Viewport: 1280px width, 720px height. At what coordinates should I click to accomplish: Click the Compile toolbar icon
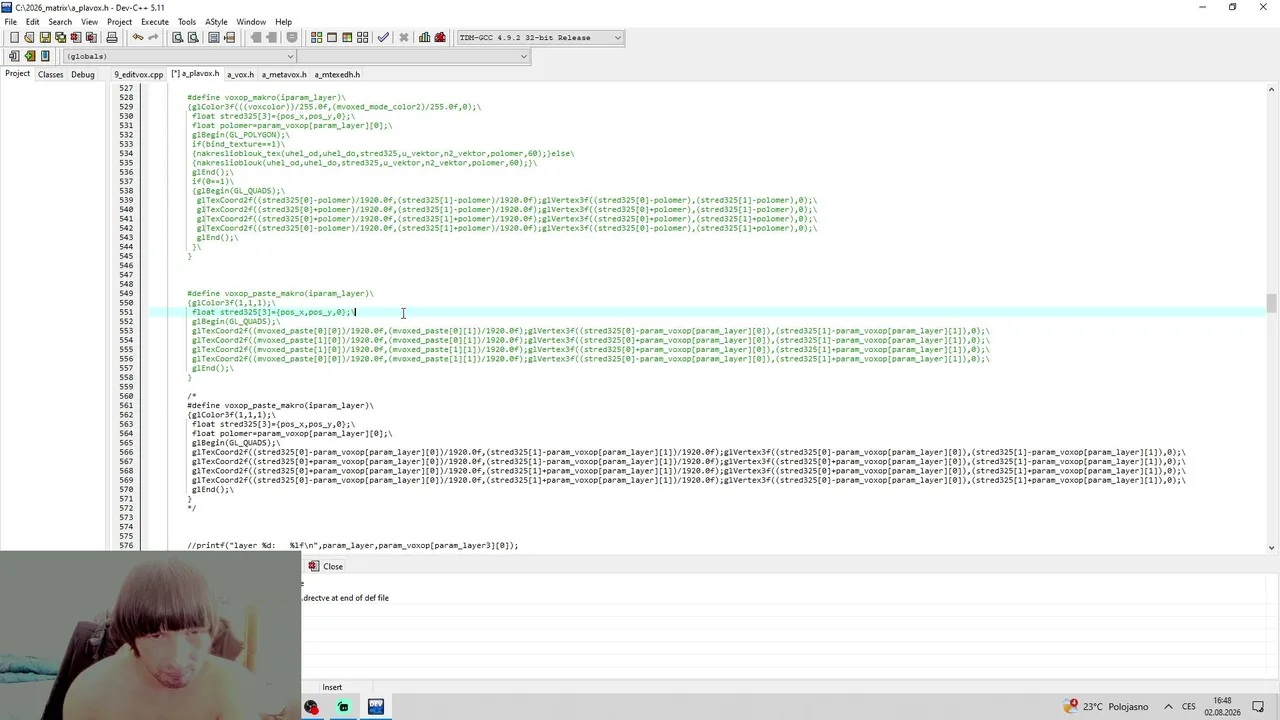coord(316,37)
